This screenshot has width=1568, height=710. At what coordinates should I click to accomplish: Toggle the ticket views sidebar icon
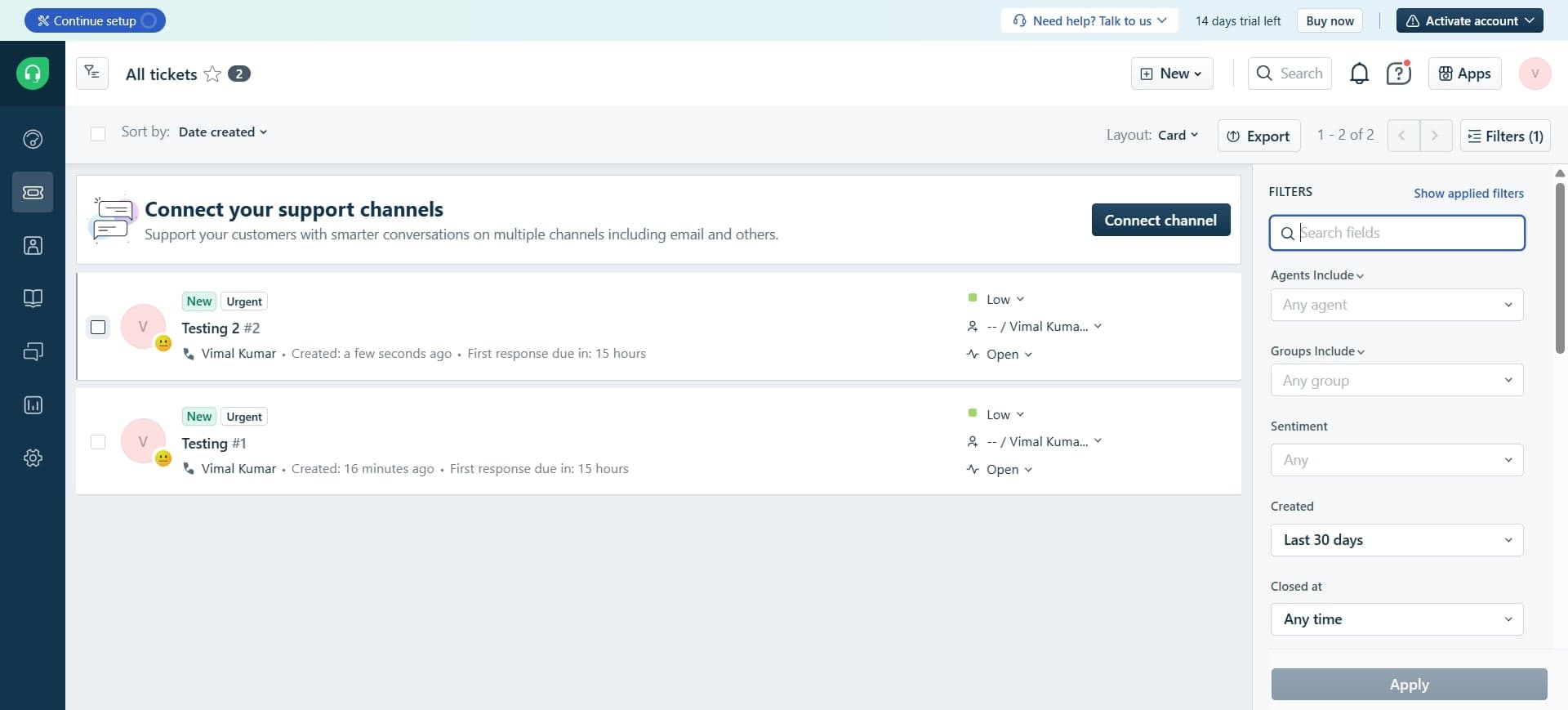(x=92, y=74)
